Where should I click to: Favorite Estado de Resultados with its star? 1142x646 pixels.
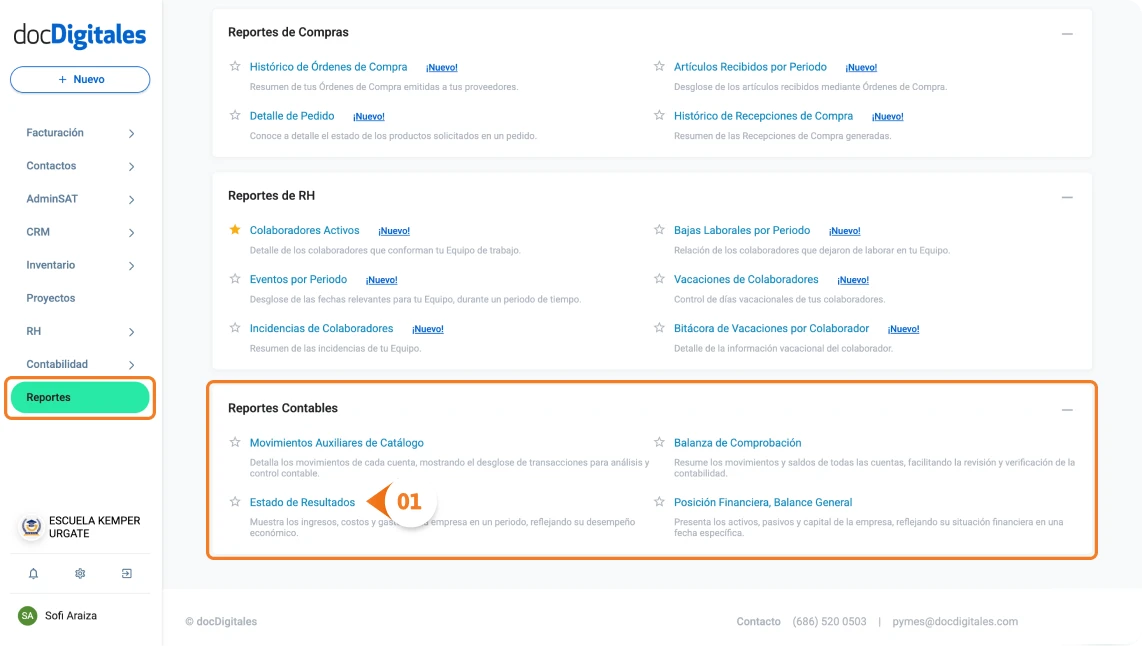coord(234,502)
